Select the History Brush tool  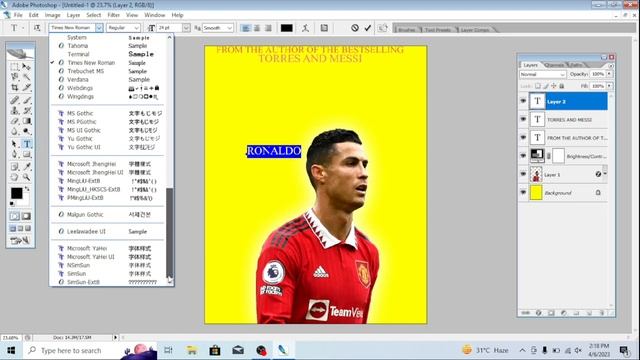[x=27, y=111]
